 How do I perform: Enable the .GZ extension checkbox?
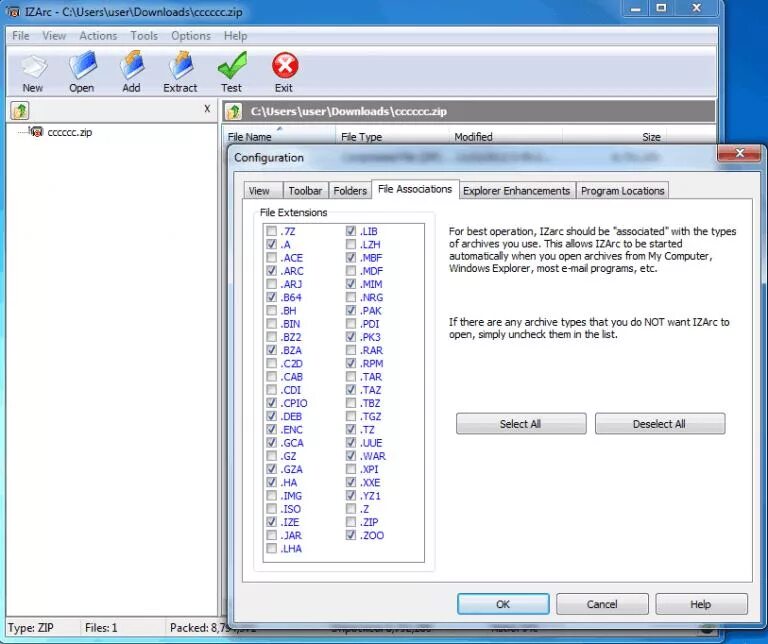click(x=271, y=456)
